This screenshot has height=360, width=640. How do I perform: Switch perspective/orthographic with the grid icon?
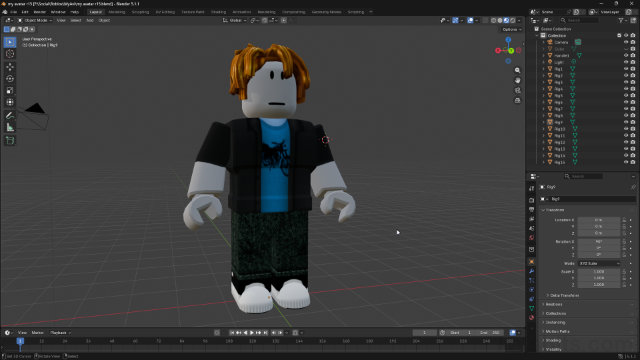[518, 100]
